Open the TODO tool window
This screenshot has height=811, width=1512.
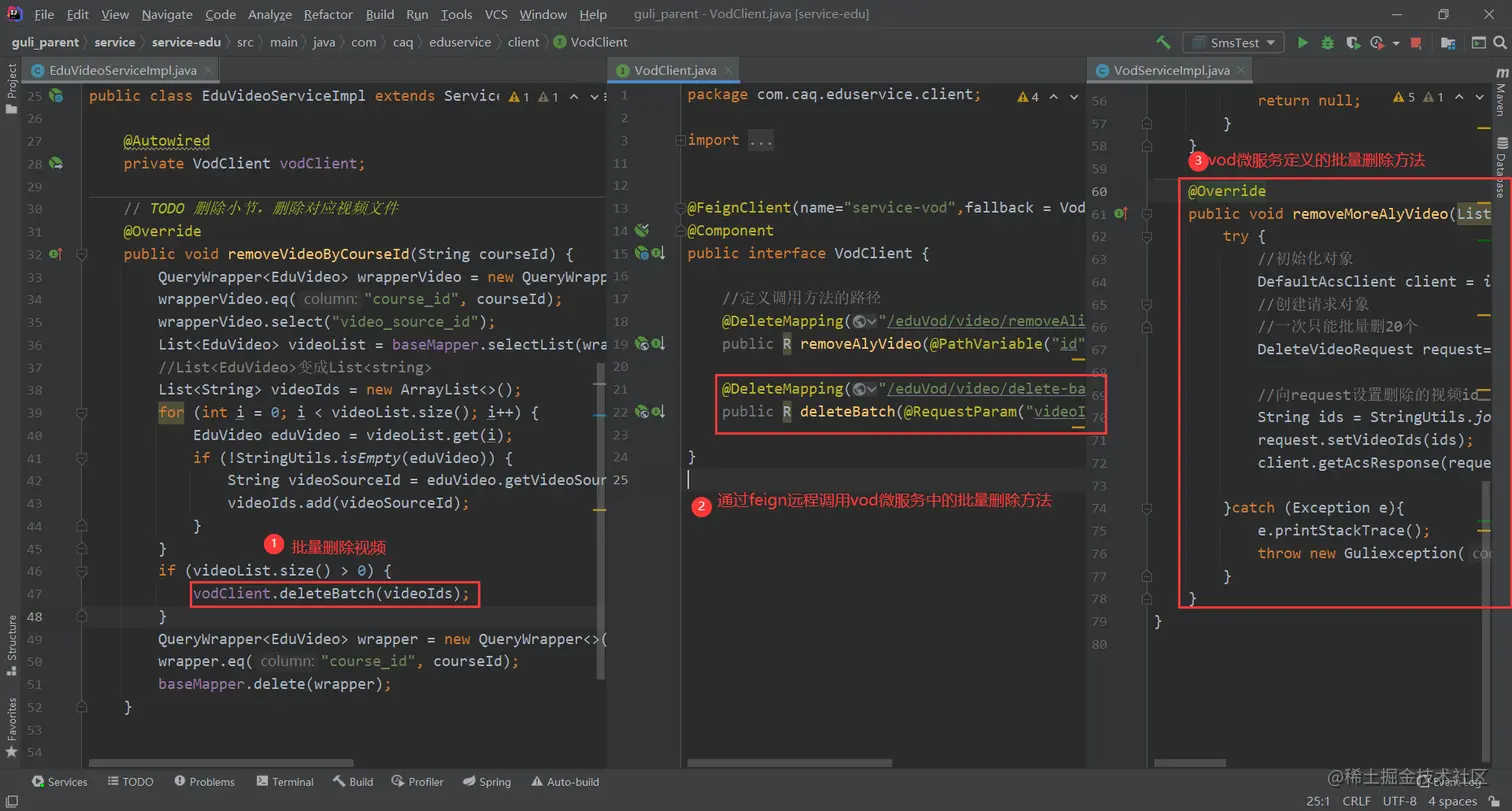click(130, 782)
